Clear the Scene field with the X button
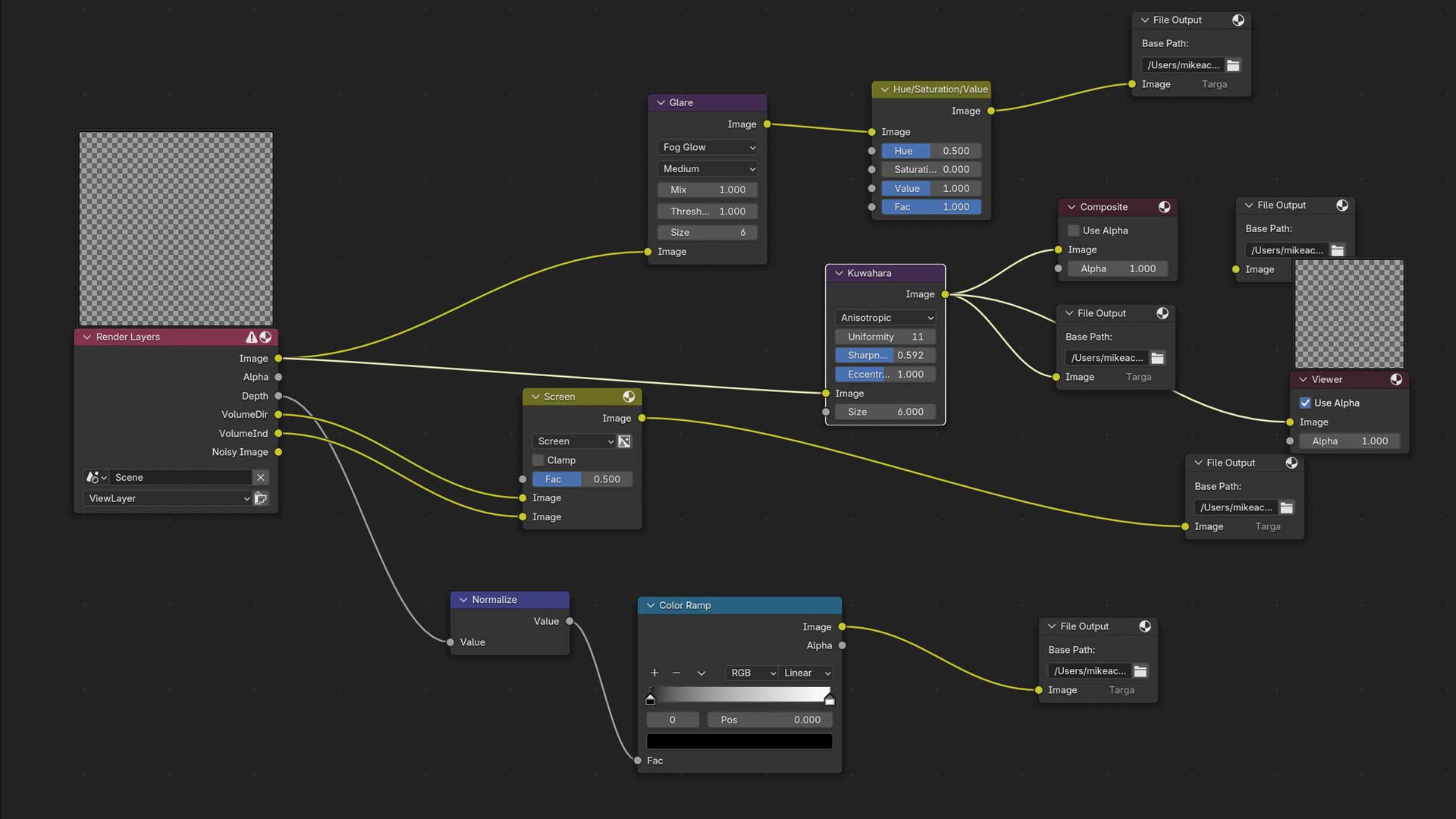The width and height of the screenshot is (1456, 819). [260, 477]
